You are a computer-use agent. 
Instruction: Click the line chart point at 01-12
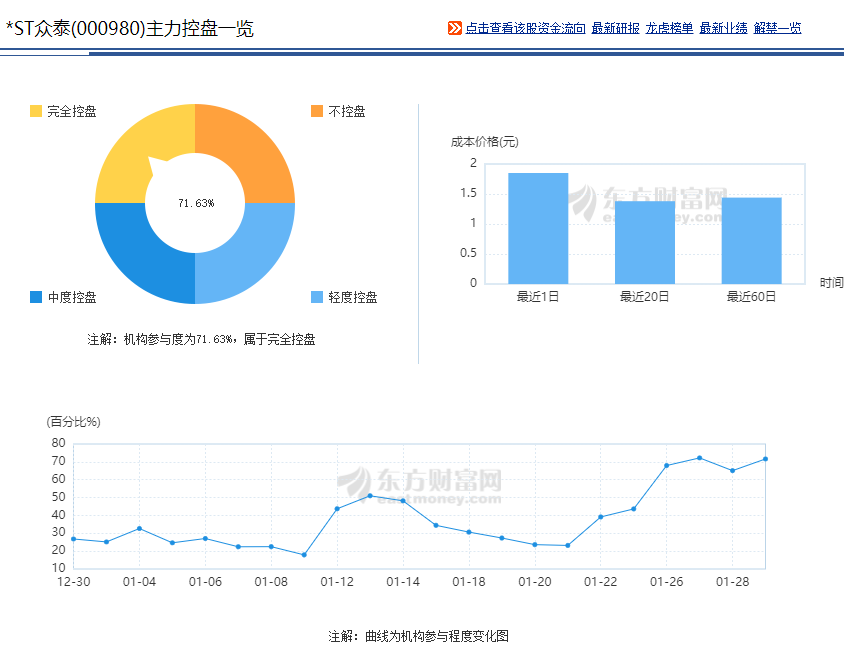pyautogui.click(x=337, y=509)
